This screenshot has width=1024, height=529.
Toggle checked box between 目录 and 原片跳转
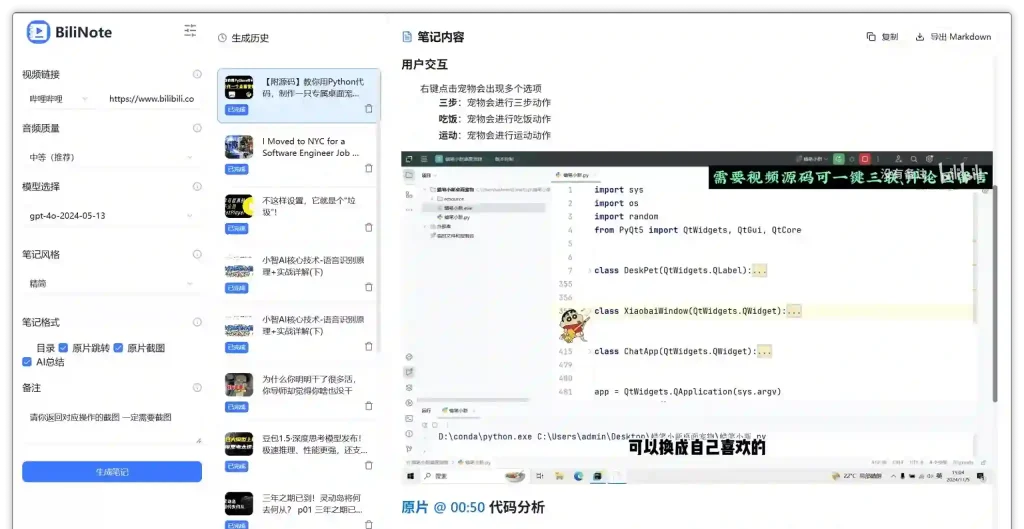63,348
